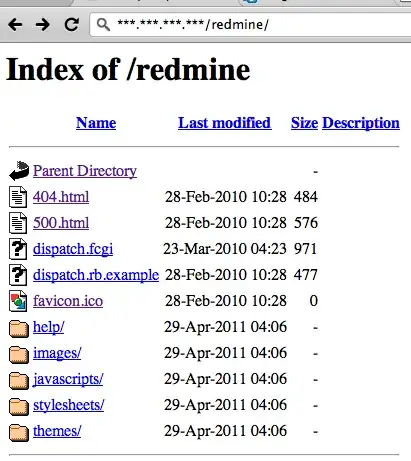
Task: Click the folder icon beside stylesheets/
Action: [19, 407]
